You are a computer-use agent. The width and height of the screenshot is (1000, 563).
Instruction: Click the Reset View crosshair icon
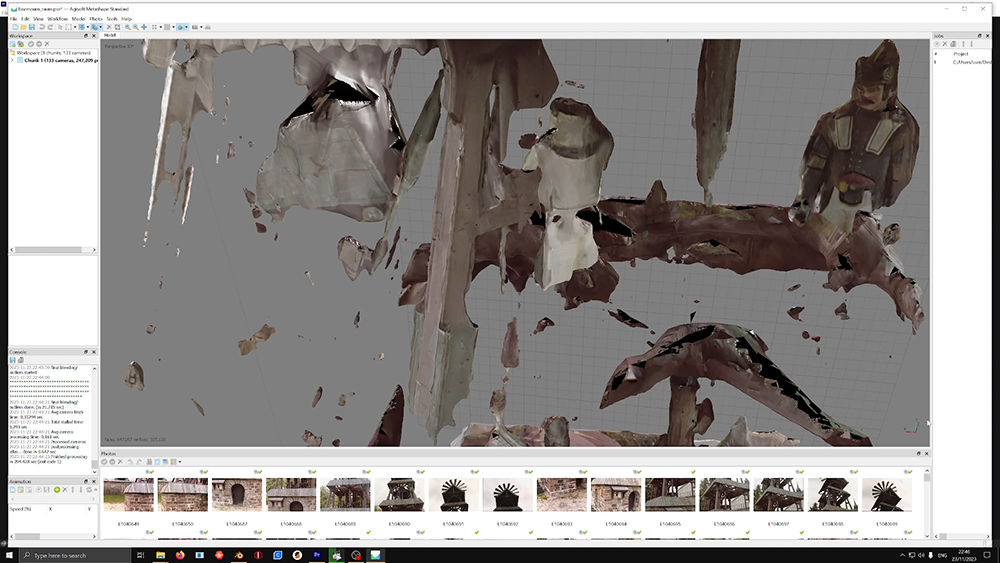(x=144, y=27)
